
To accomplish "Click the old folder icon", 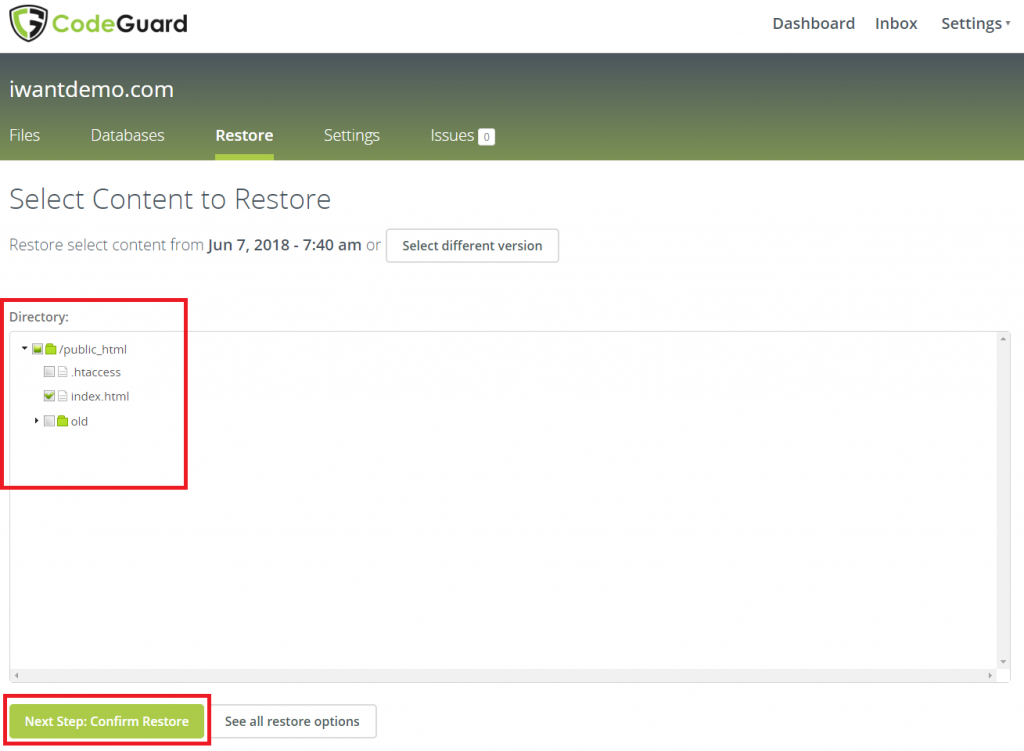I will 63,421.
